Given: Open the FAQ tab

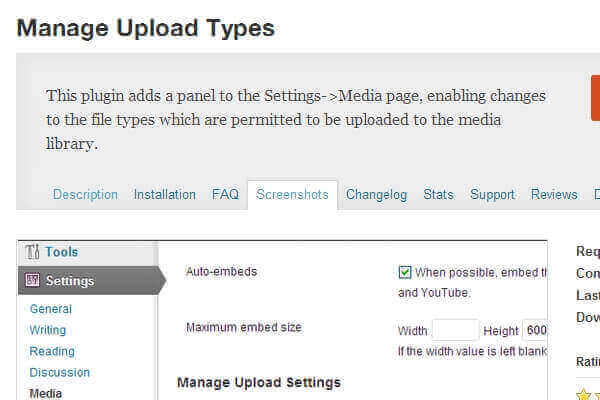Looking at the screenshot, I should [x=225, y=195].
